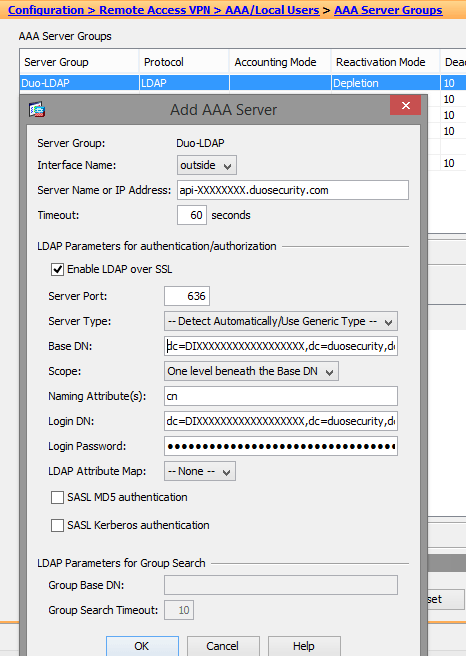Screen dimensions: 466x656
Task: Click the Group Search Timeout field
Action: tap(179, 610)
